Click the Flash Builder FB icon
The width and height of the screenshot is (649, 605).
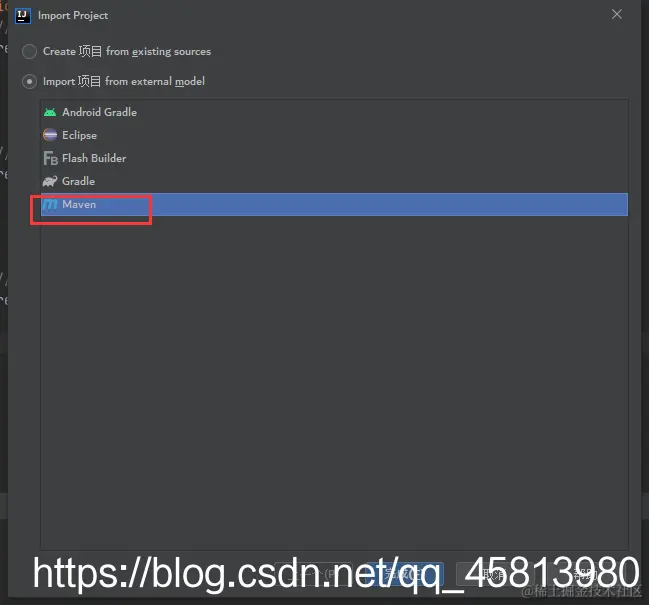tap(50, 158)
